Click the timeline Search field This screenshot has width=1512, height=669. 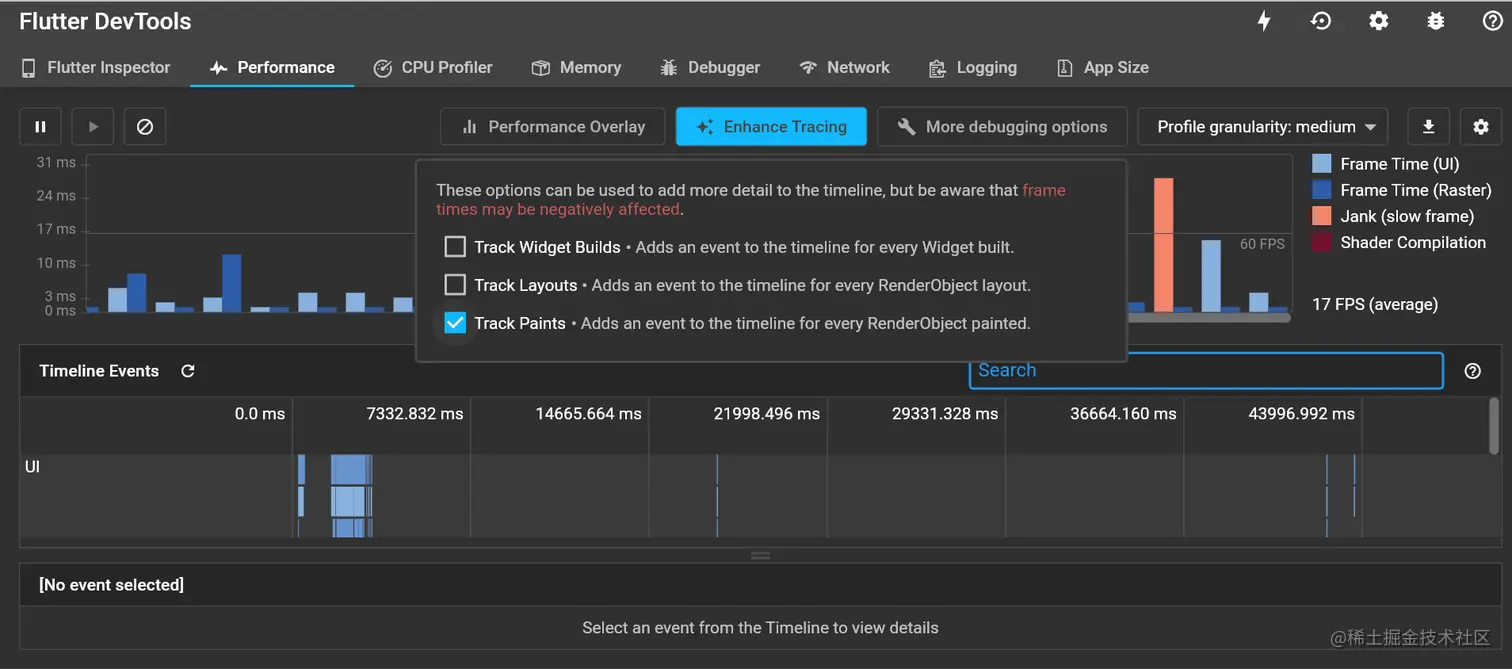tap(1205, 370)
